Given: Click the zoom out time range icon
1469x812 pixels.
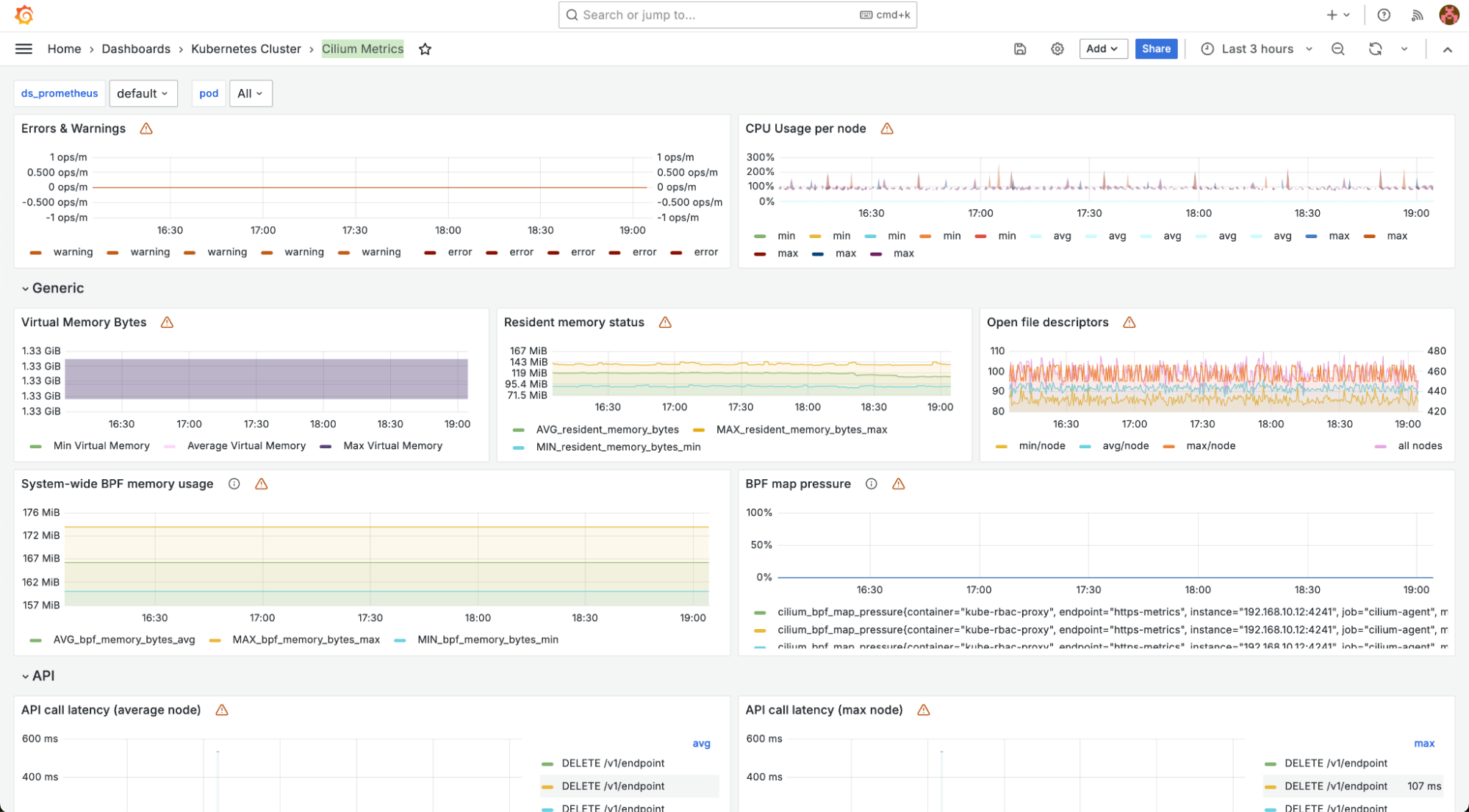Looking at the screenshot, I should pyautogui.click(x=1337, y=49).
